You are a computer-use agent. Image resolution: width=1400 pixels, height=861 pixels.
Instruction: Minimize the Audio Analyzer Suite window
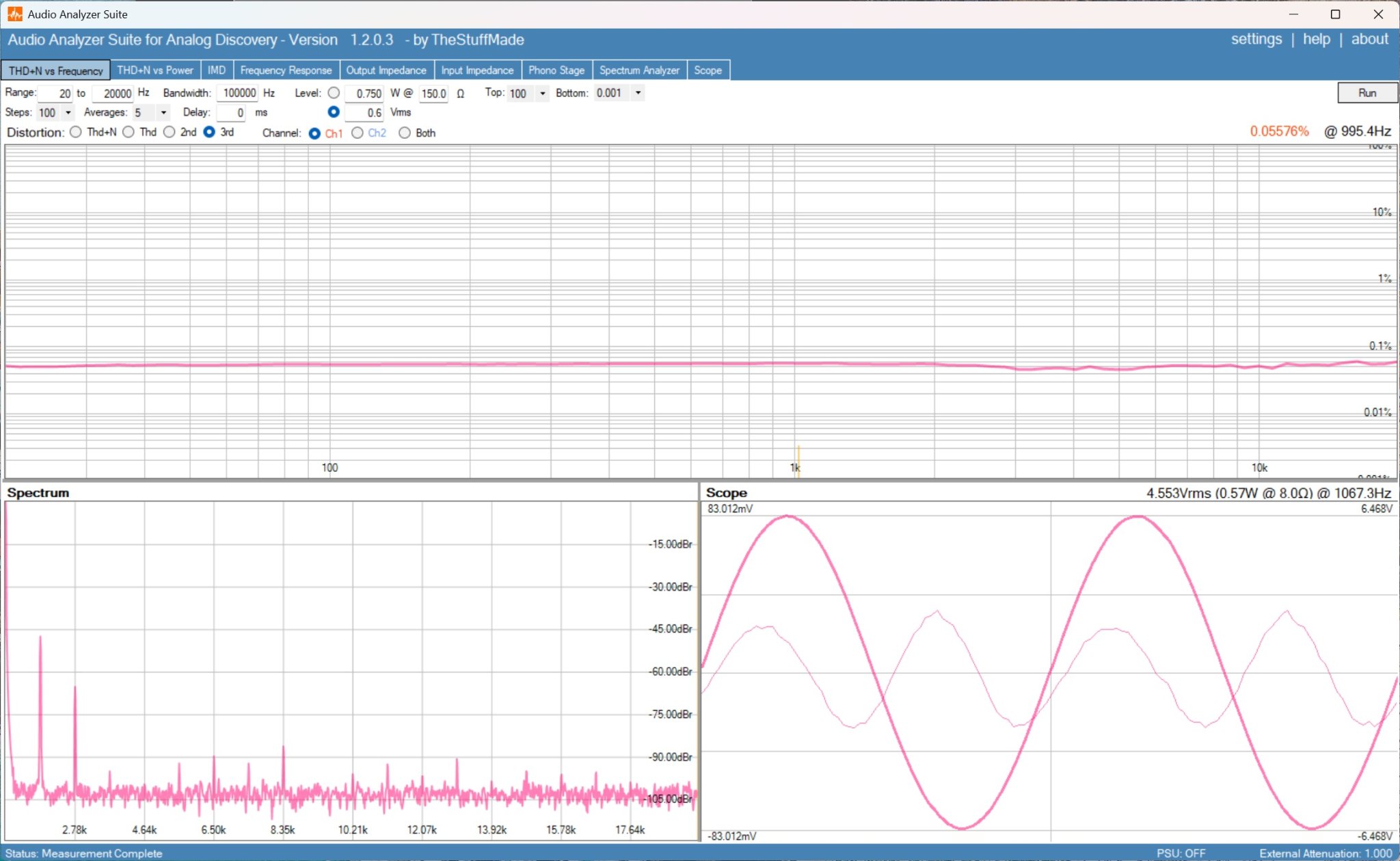(1293, 14)
